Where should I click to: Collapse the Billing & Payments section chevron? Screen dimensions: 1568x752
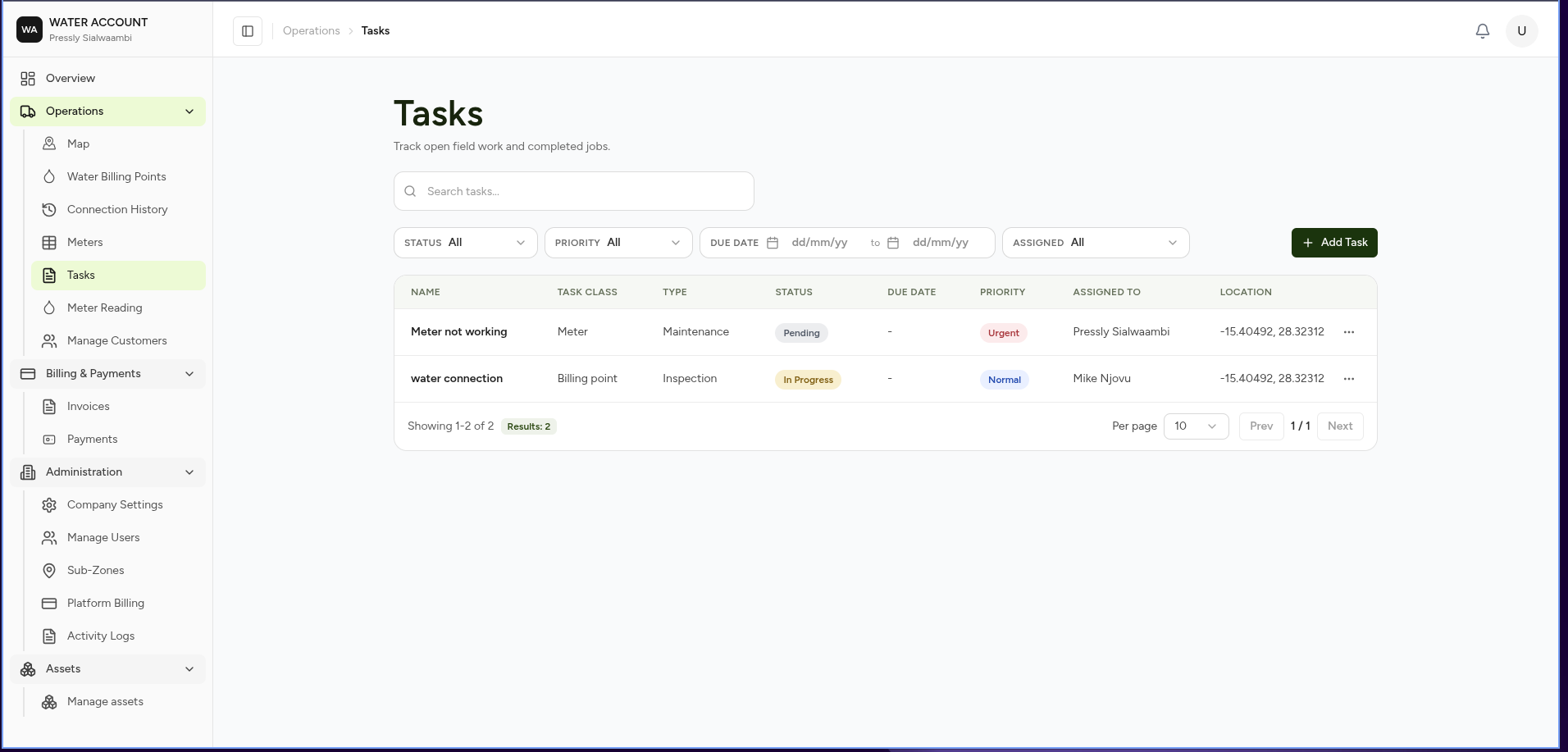coord(189,374)
